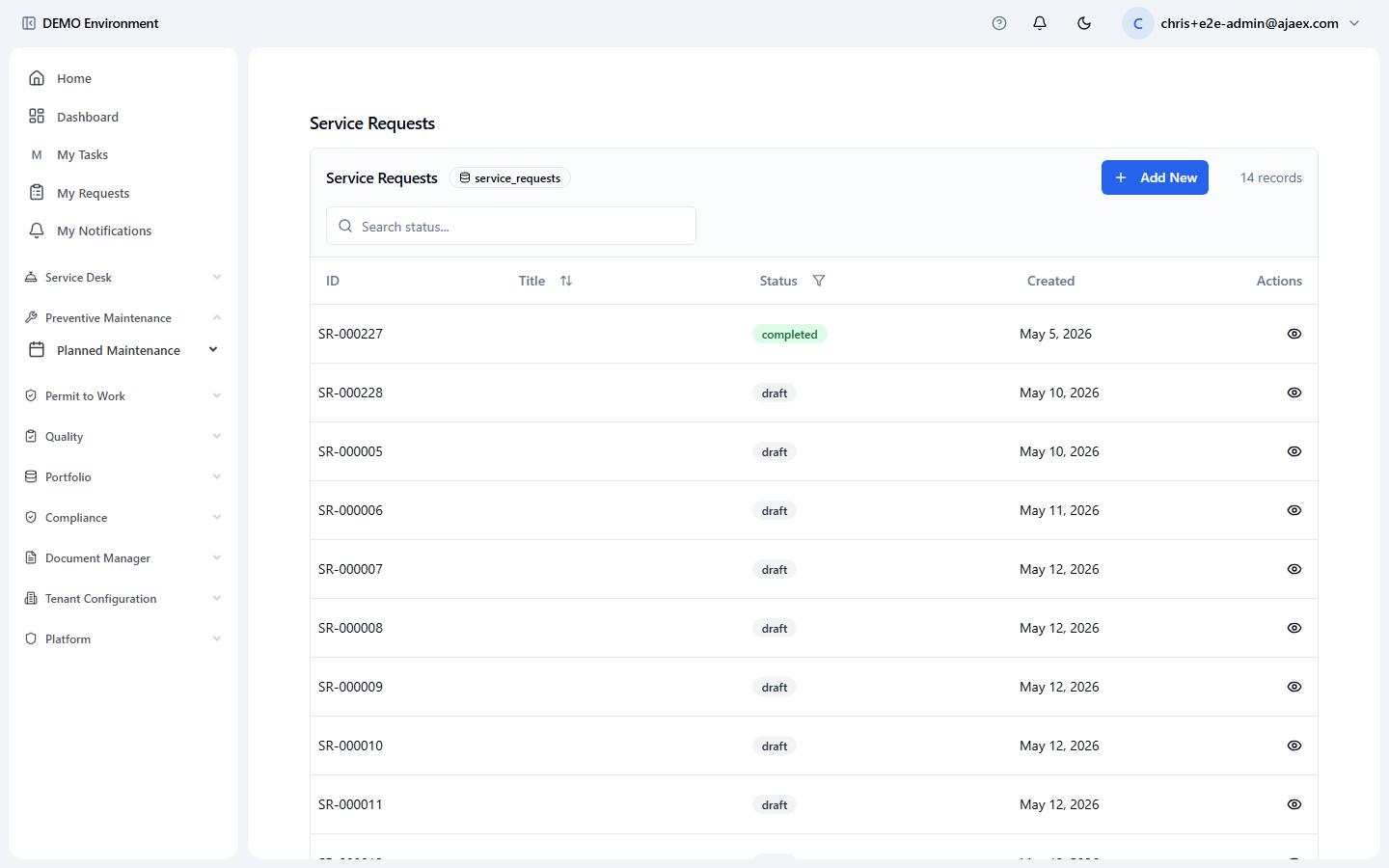Click the Permit to Work shield icon
This screenshot has height=868, width=1389.
coord(31,395)
